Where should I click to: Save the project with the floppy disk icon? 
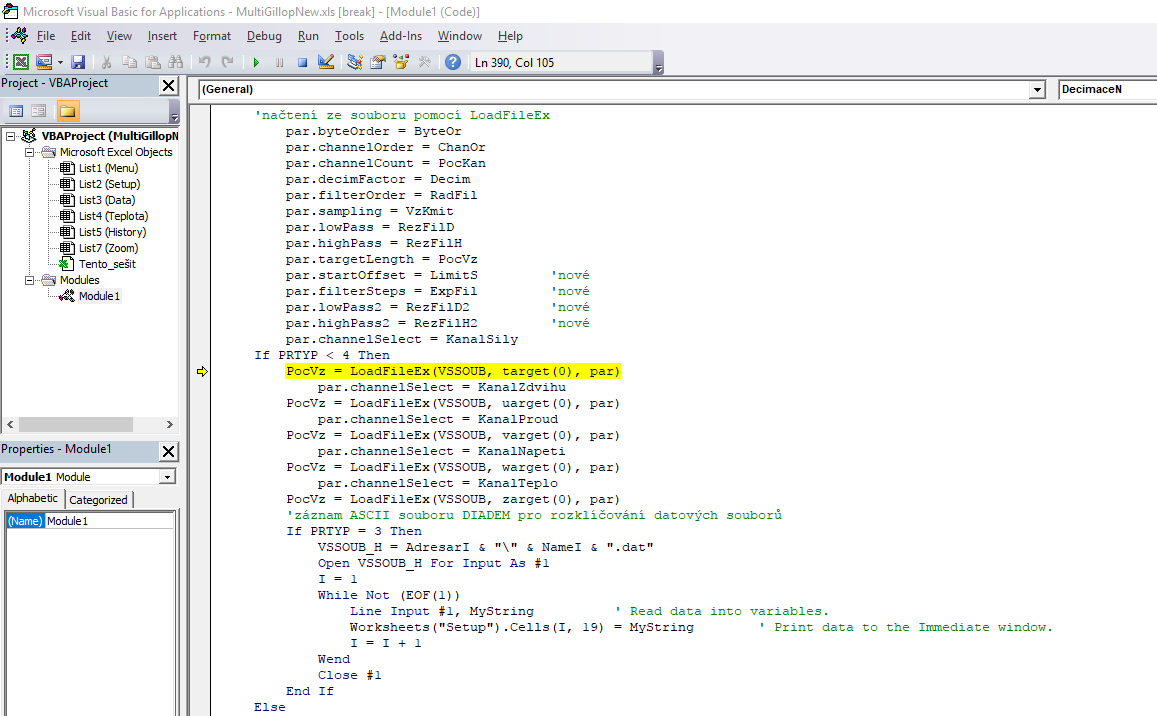pyautogui.click(x=78, y=62)
